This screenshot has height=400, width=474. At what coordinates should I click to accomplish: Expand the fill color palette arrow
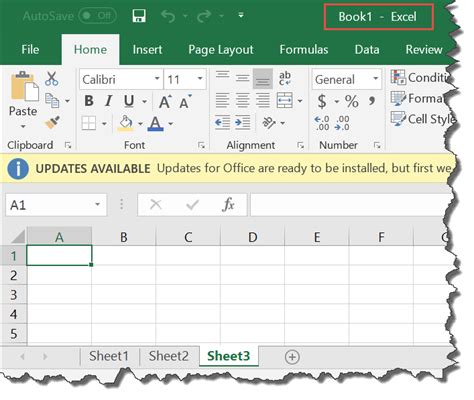coord(140,124)
